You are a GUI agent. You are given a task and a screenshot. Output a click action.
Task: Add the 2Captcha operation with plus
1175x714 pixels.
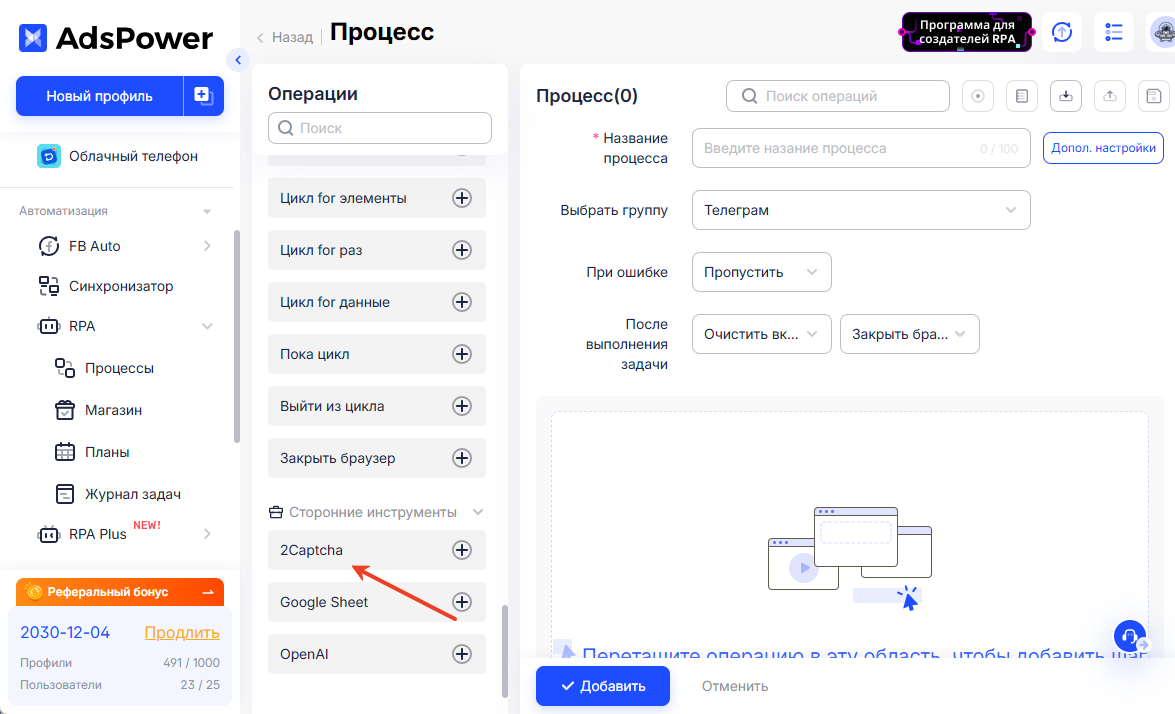click(x=462, y=550)
